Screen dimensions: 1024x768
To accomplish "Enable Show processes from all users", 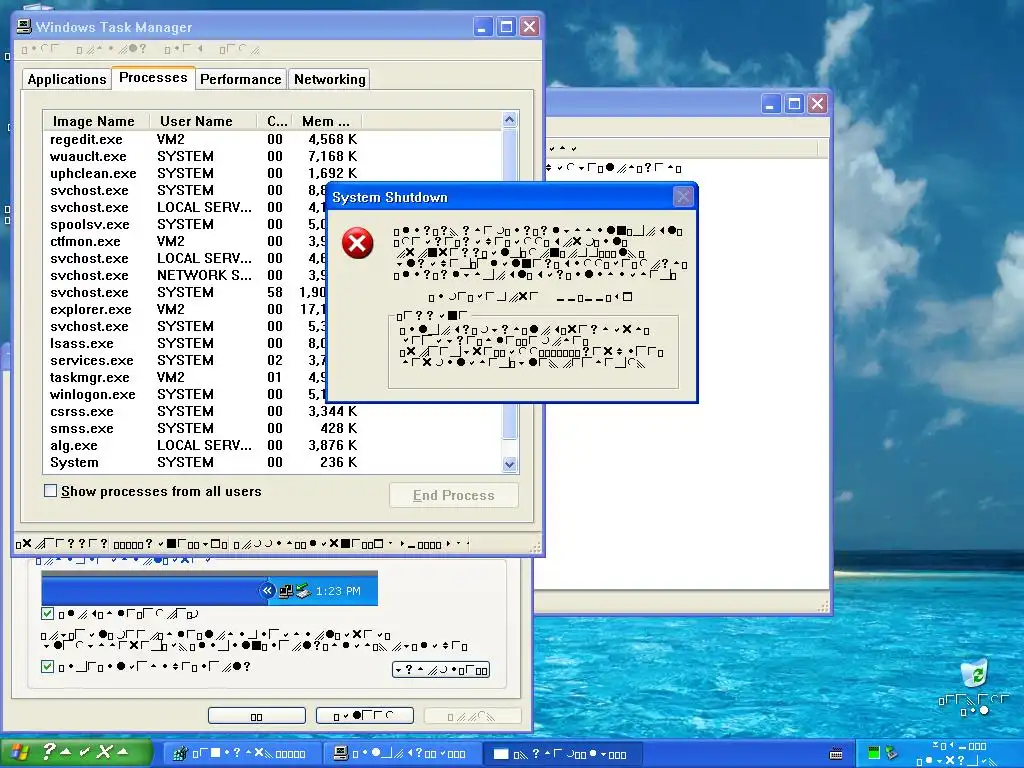I will (x=50, y=490).
